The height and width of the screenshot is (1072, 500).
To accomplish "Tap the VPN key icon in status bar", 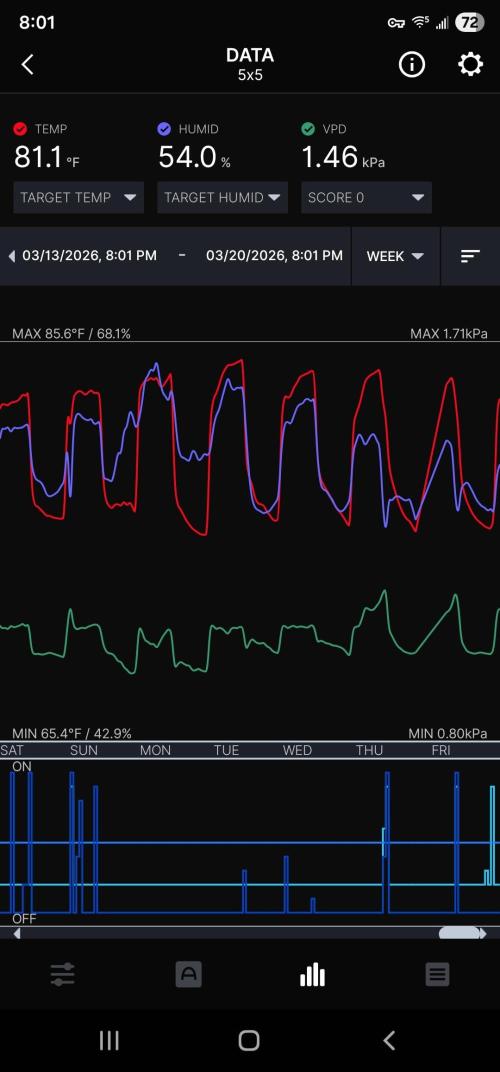I will [x=396, y=23].
